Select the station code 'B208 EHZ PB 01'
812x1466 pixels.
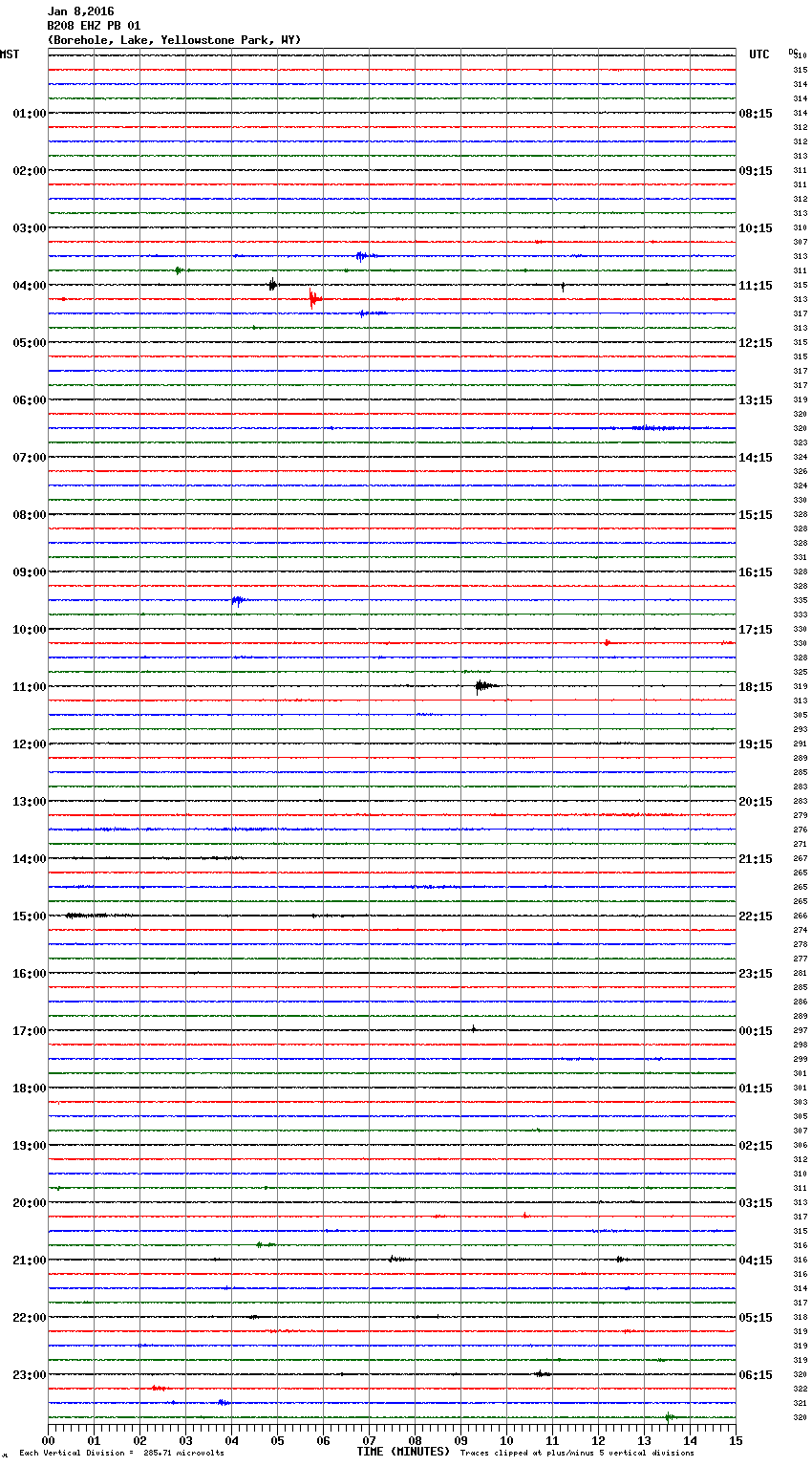(x=94, y=26)
